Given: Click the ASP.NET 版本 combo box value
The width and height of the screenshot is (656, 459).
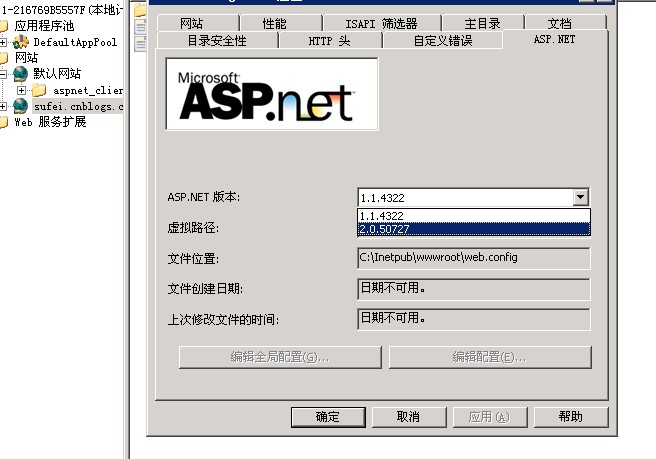Looking at the screenshot, I should pos(466,197).
